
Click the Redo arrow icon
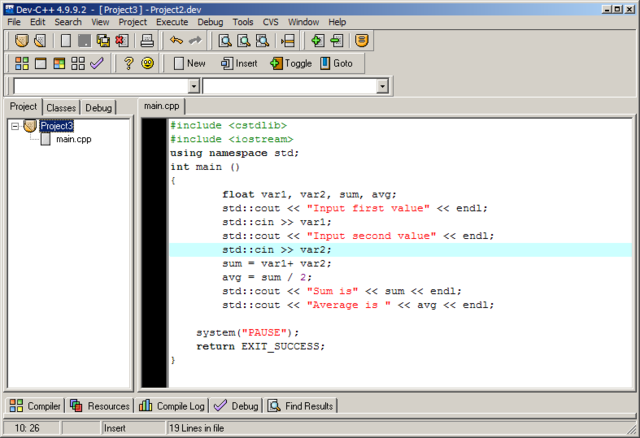click(x=195, y=40)
